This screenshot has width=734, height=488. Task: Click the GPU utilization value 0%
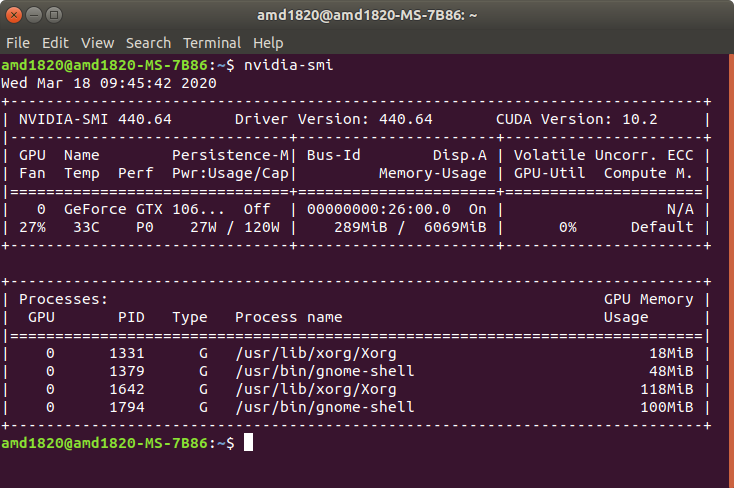(567, 227)
